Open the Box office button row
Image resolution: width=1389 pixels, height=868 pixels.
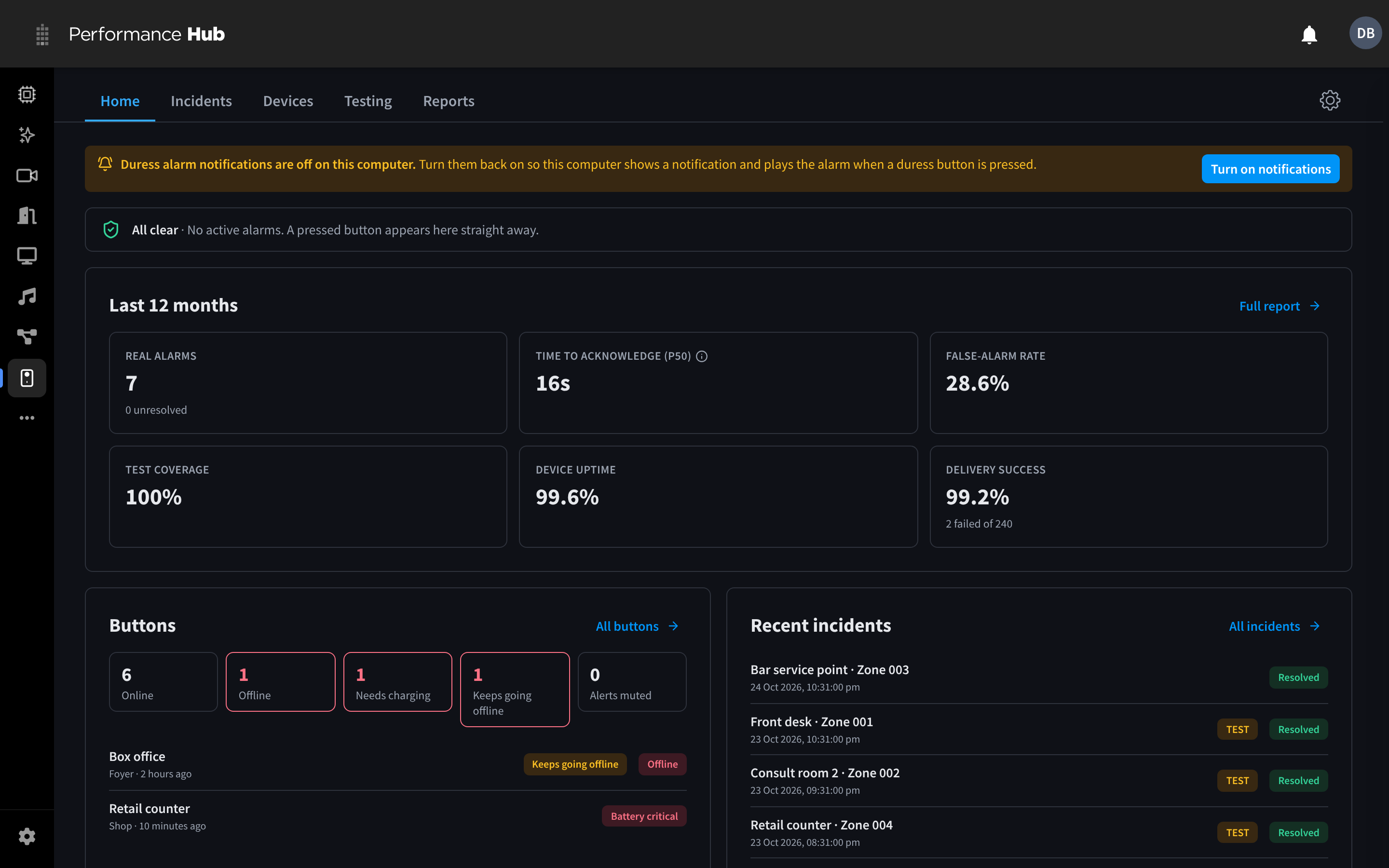pos(398,765)
